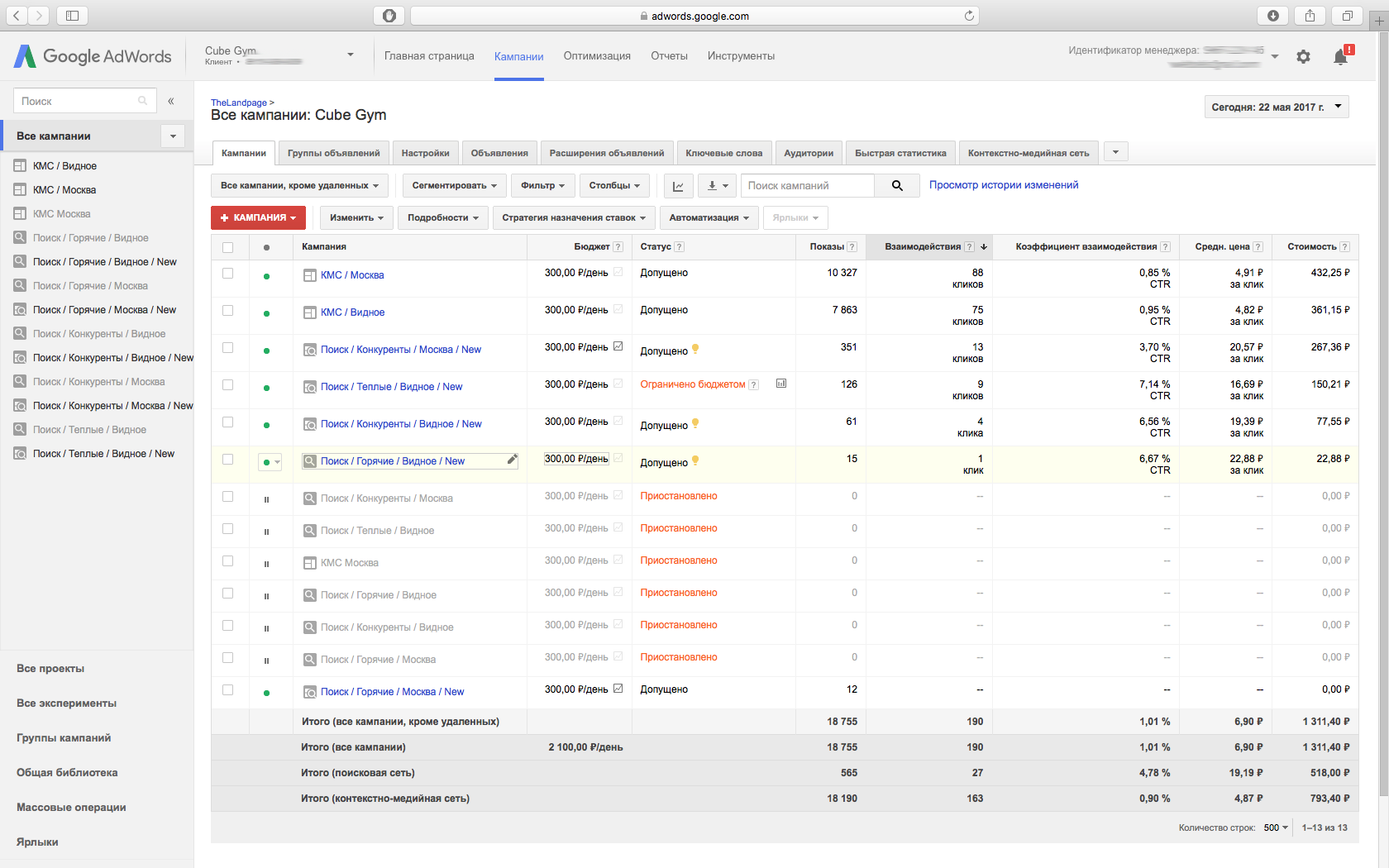Viewport: 1389px width, 868px height.
Task: Open the Инструменты top menu
Action: point(741,56)
